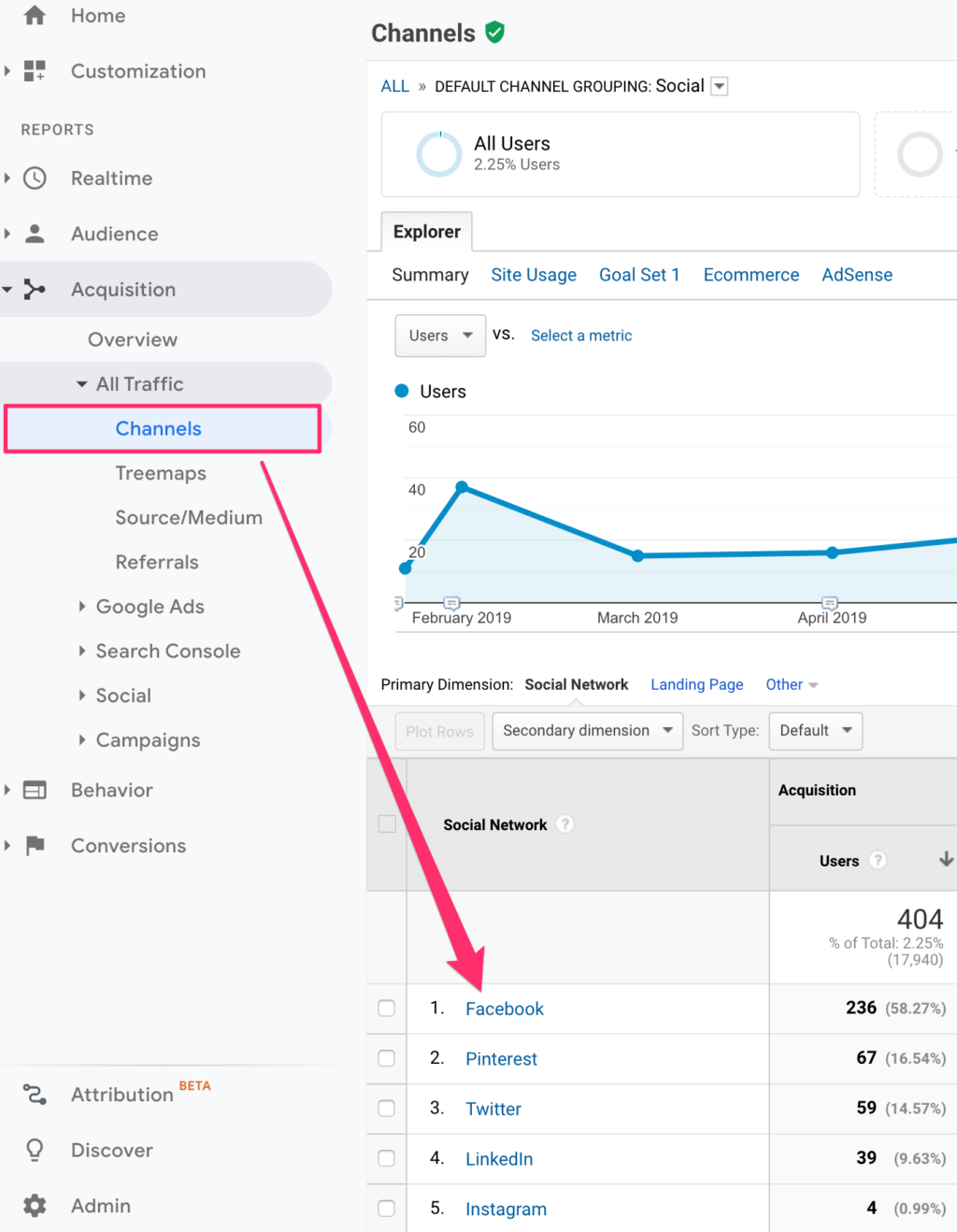Screen dimensions: 957x1232
Task: Switch to the Goal Set 1 view
Action: (639, 275)
